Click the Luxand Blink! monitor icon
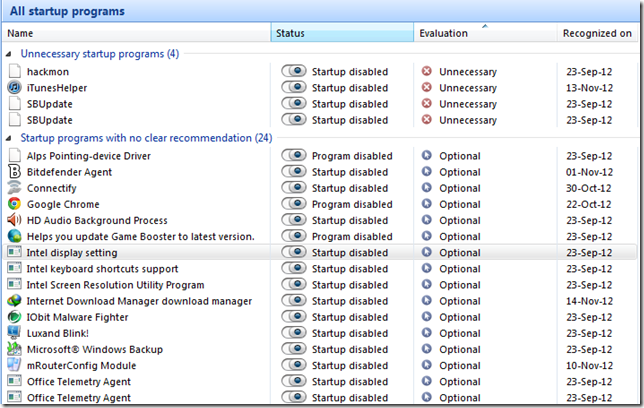This screenshot has width=644, height=408. tap(14, 333)
